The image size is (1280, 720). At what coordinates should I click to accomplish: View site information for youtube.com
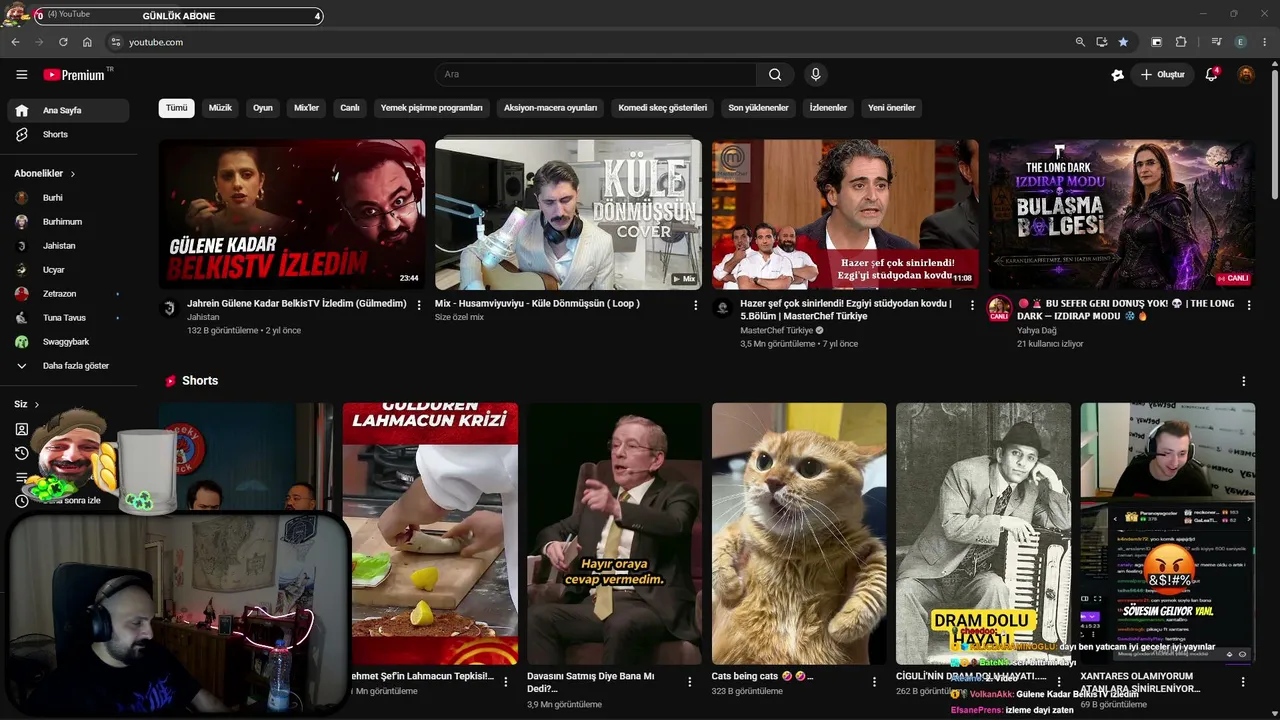click(116, 42)
